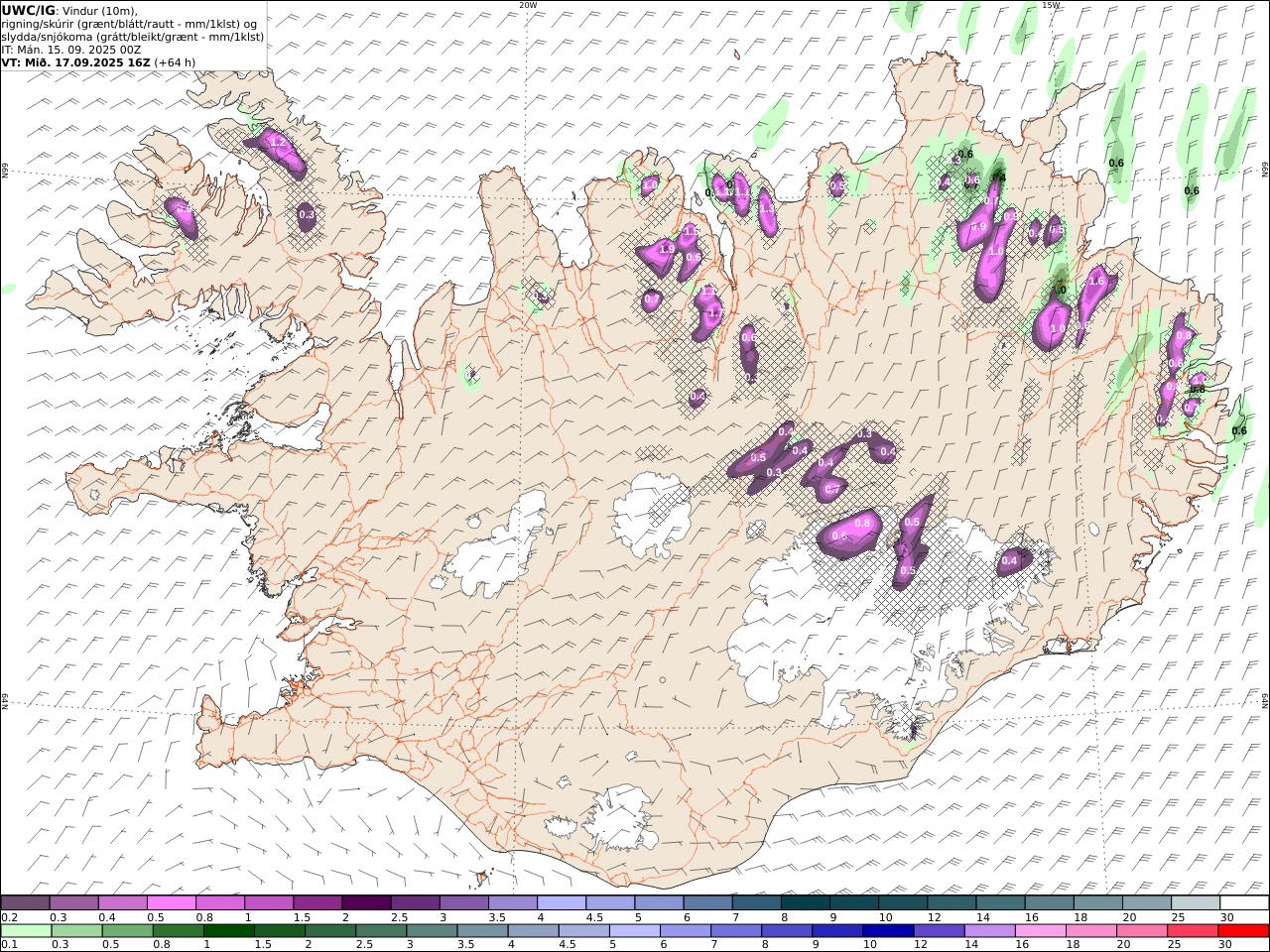Click the '30' label in top legend row
Image resolution: width=1270 pixels, height=952 pixels.
click(x=1226, y=917)
